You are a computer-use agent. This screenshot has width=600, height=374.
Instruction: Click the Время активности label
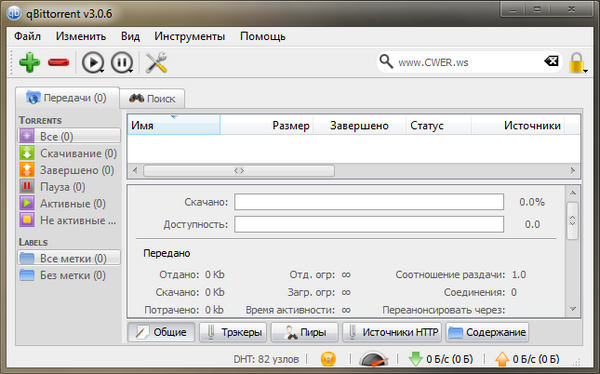[x=290, y=310]
